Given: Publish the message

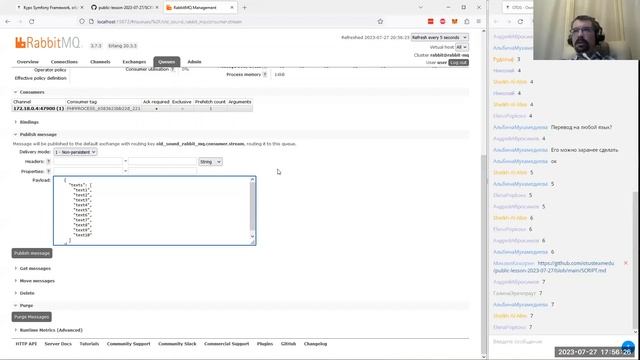Looking at the screenshot, I should tap(32, 253).
